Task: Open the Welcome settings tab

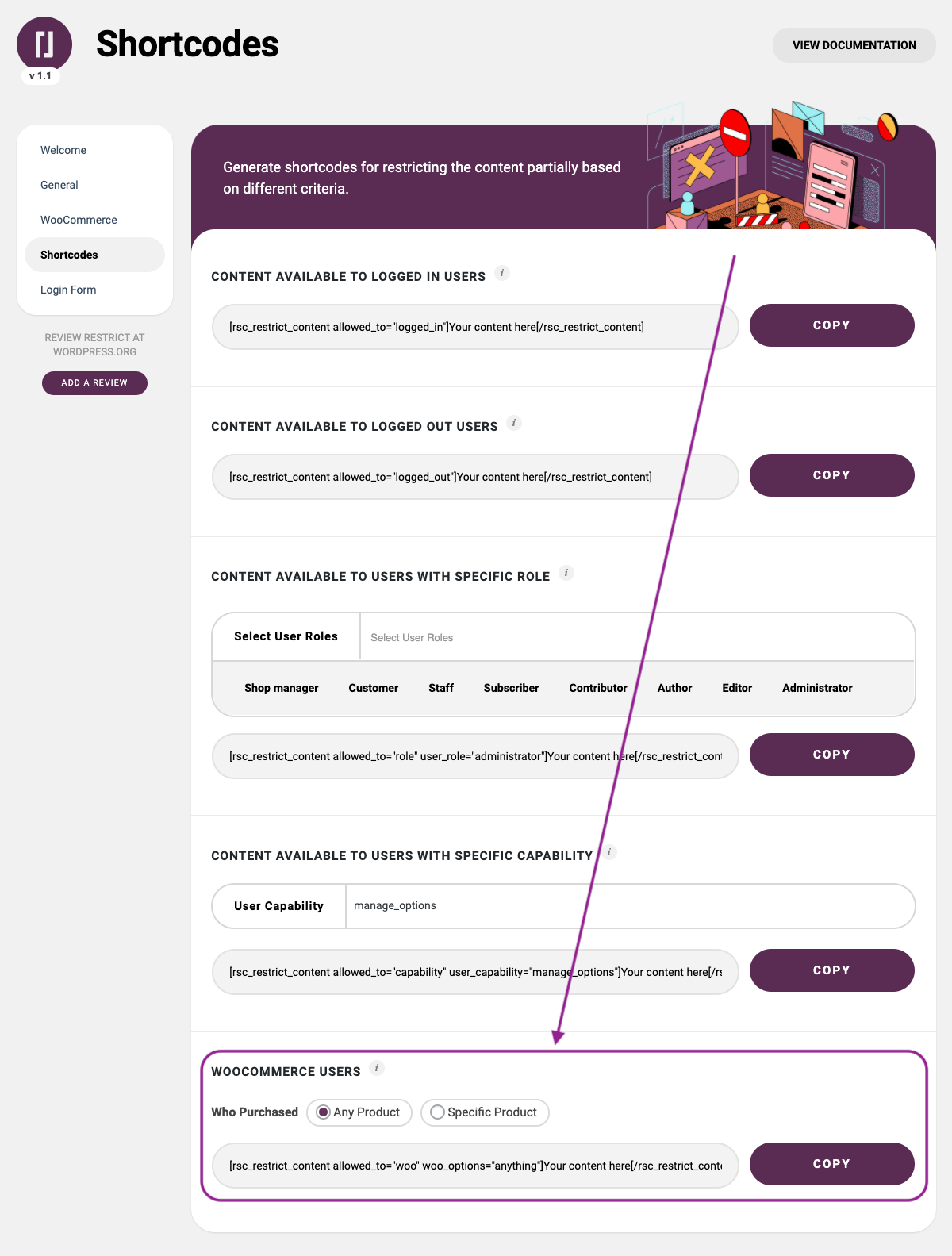Action: point(63,150)
